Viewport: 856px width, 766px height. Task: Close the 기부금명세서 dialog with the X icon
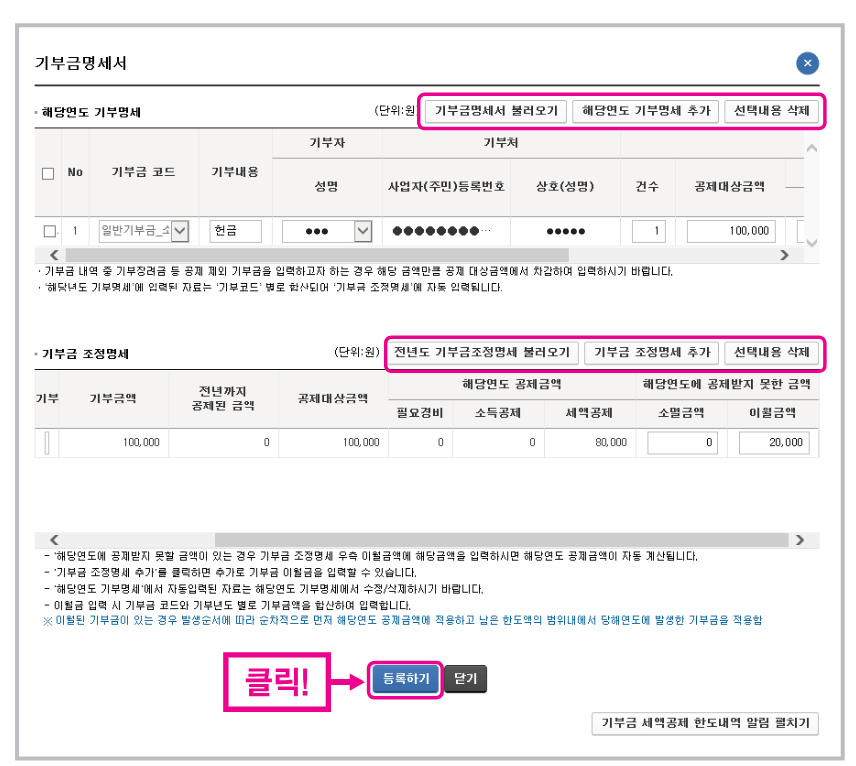click(x=807, y=62)
